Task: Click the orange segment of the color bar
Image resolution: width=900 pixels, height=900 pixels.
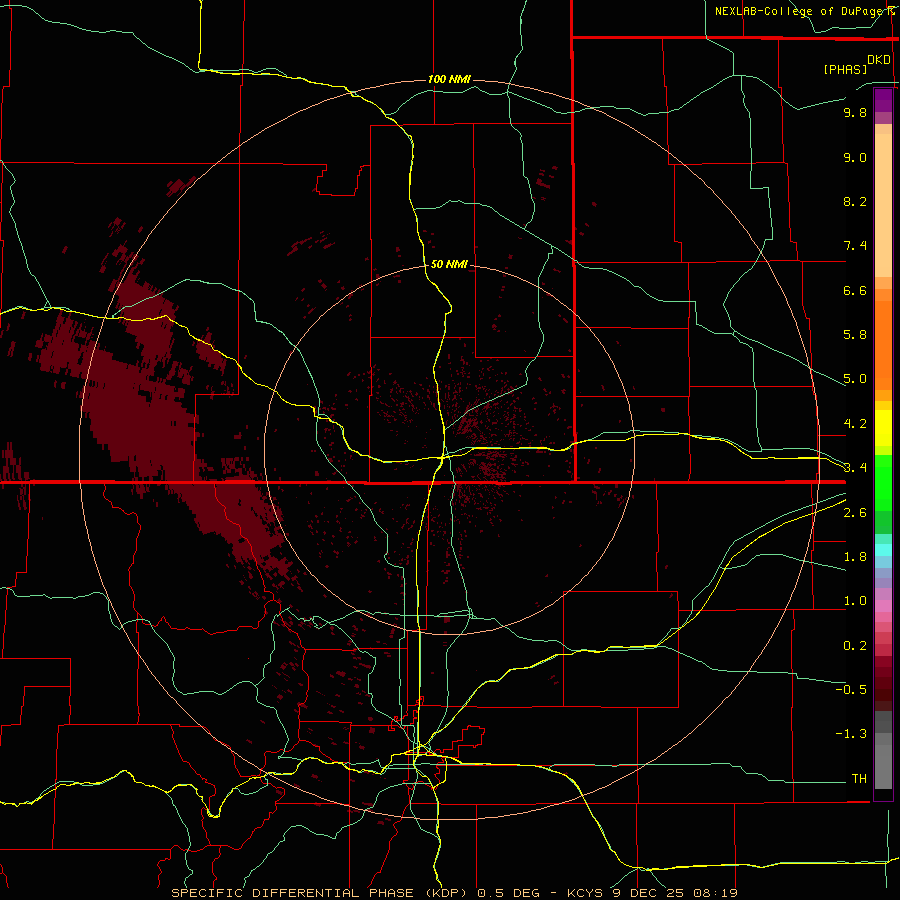Action: click(x=883, y=344)
